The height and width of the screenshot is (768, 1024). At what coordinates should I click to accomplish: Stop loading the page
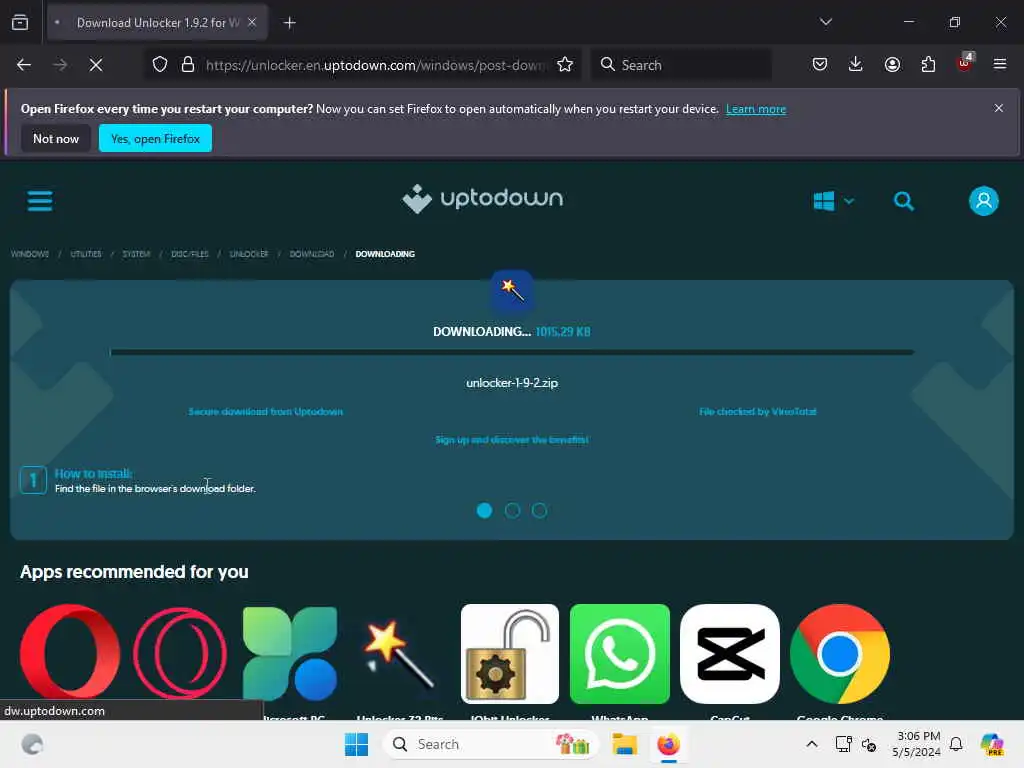96,65
